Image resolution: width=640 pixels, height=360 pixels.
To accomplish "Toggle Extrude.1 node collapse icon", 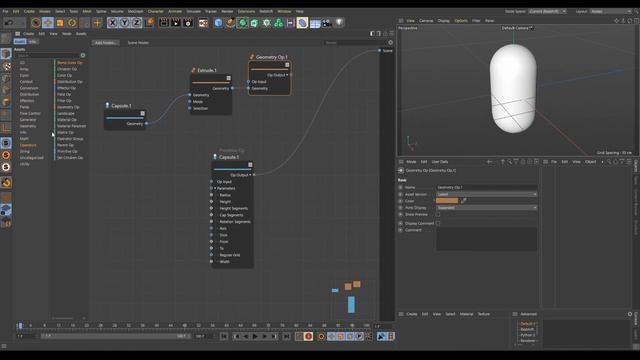I will 229,78.
